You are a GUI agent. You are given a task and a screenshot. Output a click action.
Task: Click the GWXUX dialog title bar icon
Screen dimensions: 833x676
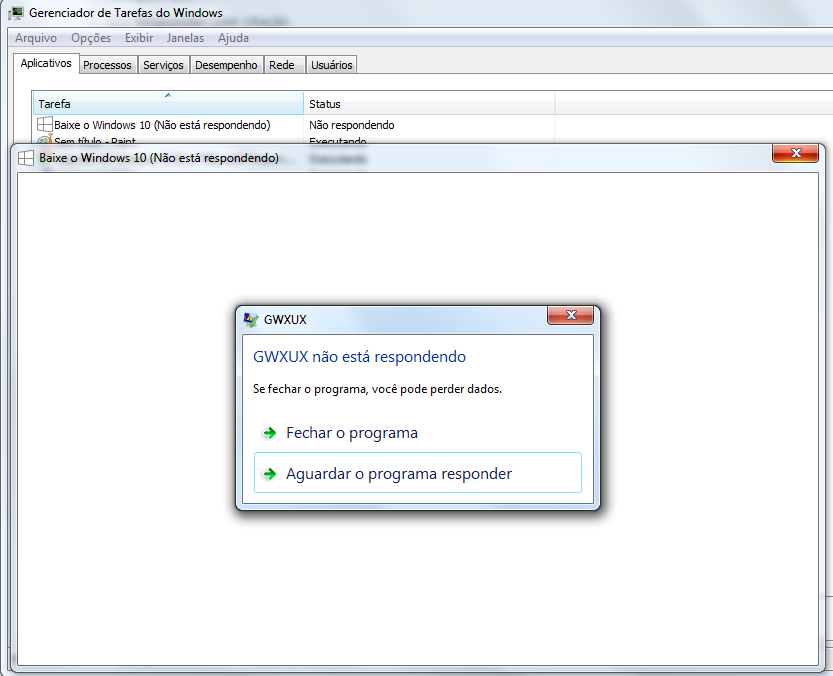[251, 319]
